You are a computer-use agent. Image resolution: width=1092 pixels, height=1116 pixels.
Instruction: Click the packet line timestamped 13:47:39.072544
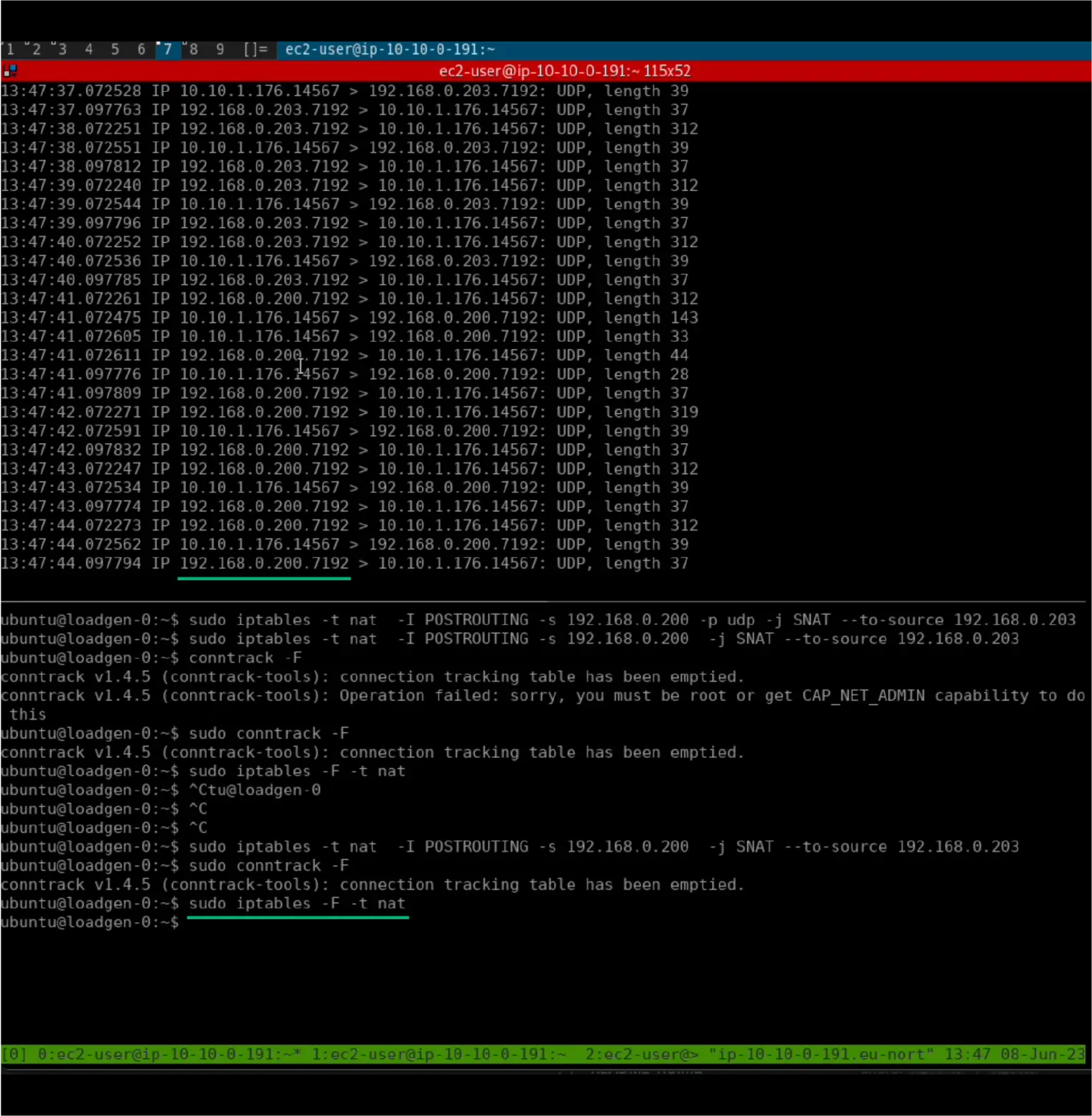tap(345, 204)
